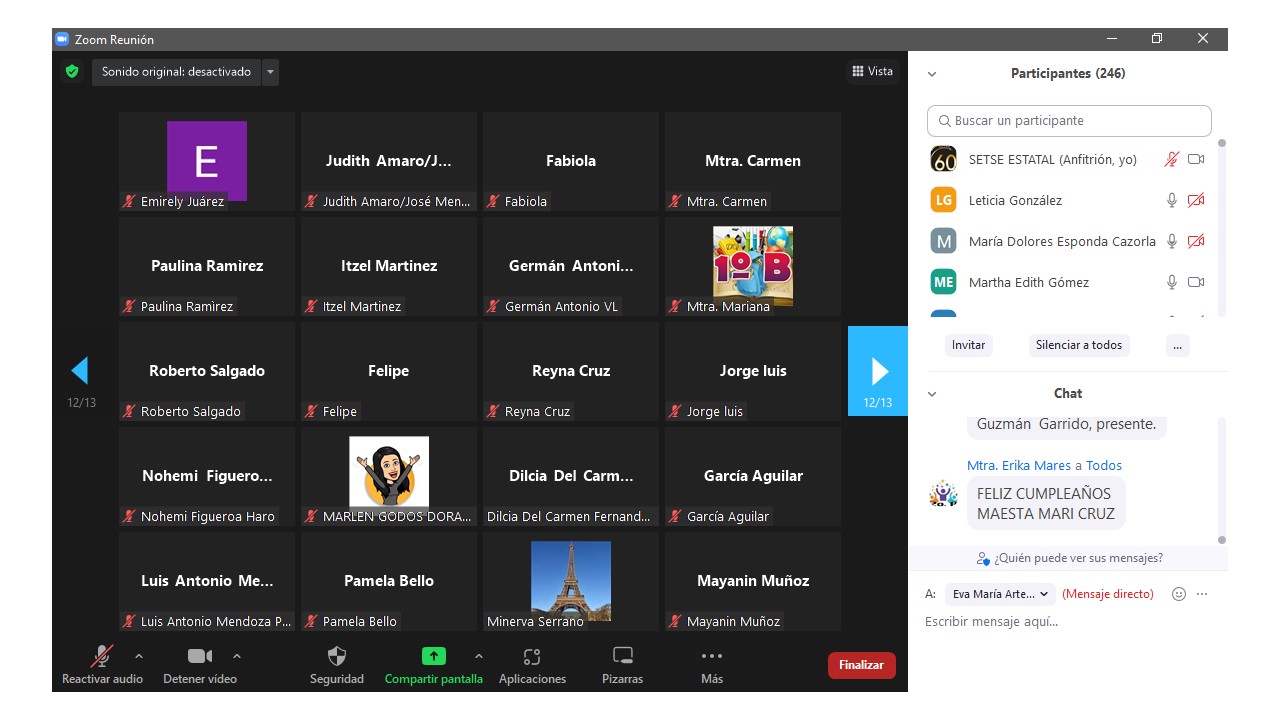Click the (Mensaje directo) label
The width and height of the screenshot is (1280, 720).
click(1108, 594)
